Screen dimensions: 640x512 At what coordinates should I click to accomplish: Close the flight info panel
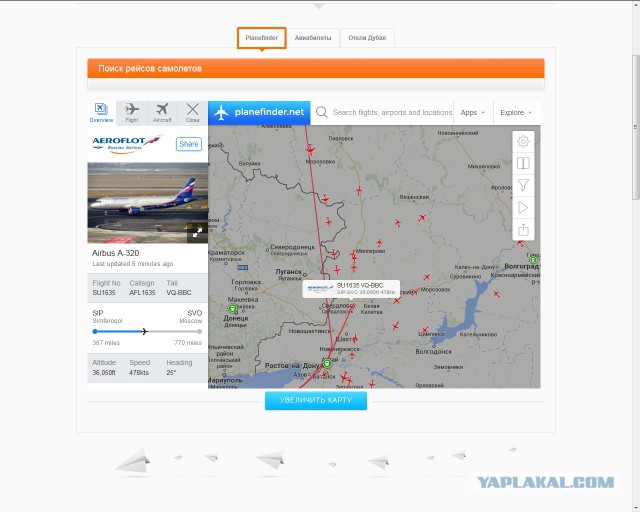[x=192, y=113]
